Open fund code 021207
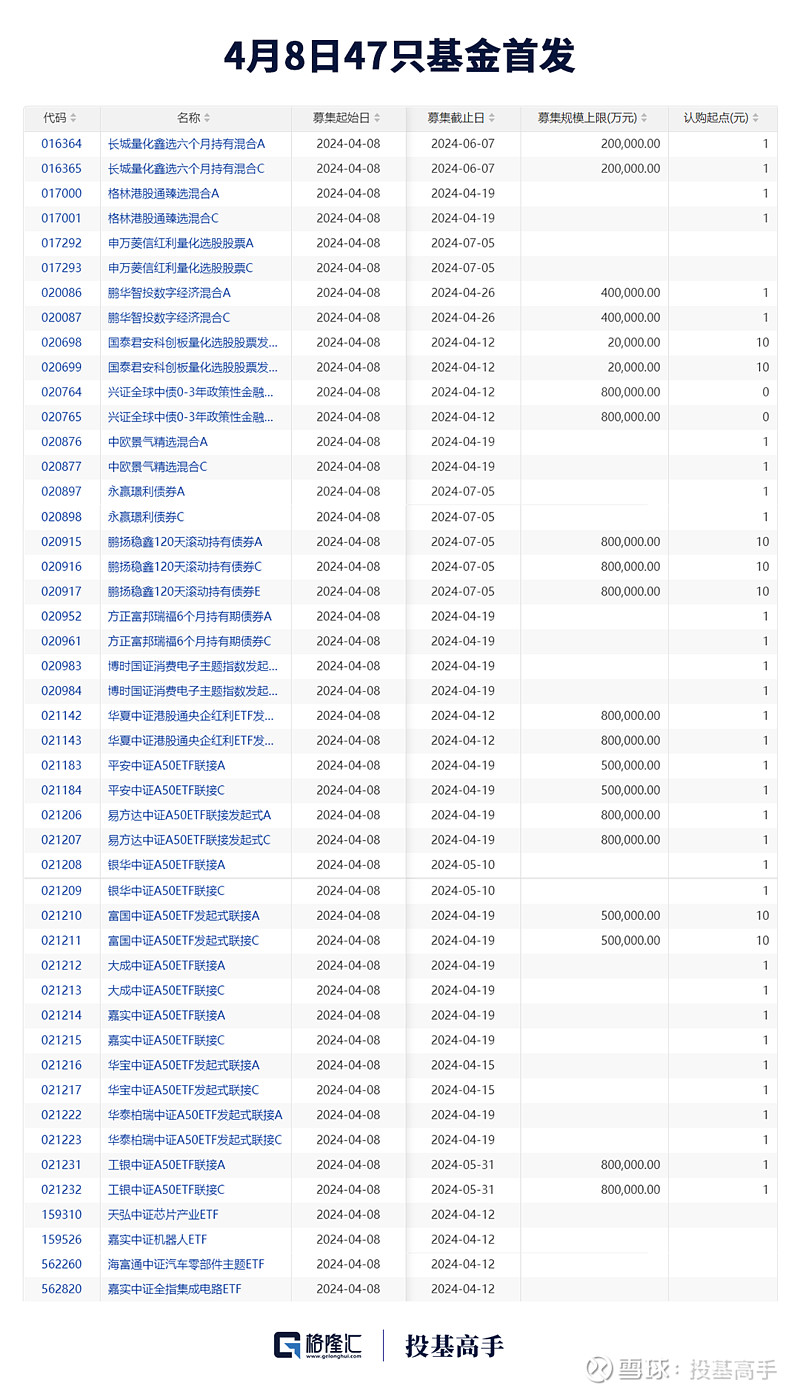 click(62, 840)
